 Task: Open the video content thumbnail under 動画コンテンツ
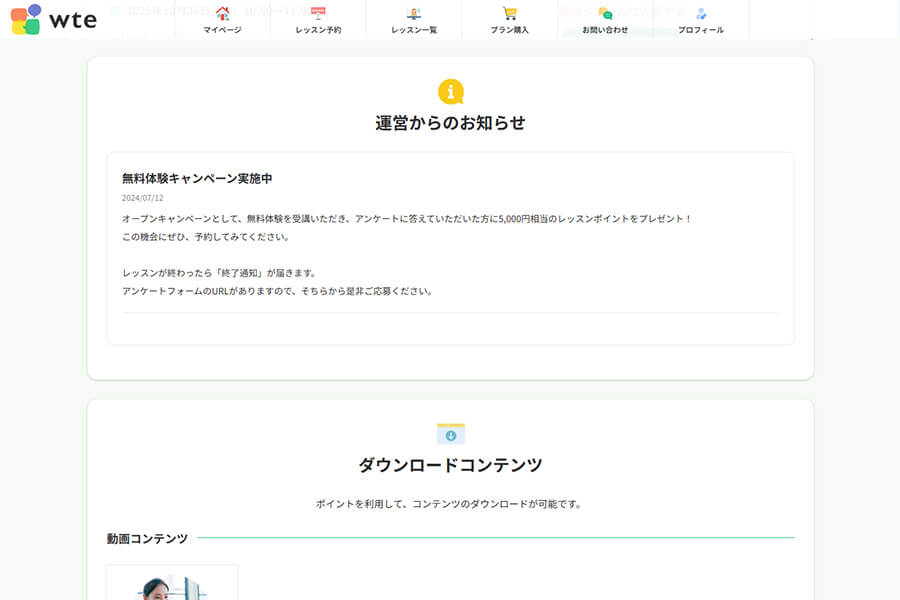[172, 585]
